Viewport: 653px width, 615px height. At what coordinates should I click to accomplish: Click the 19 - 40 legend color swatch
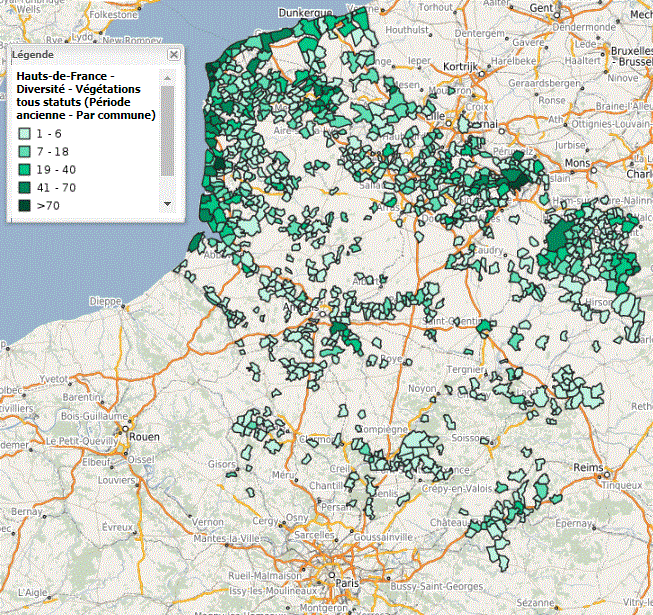26,169
